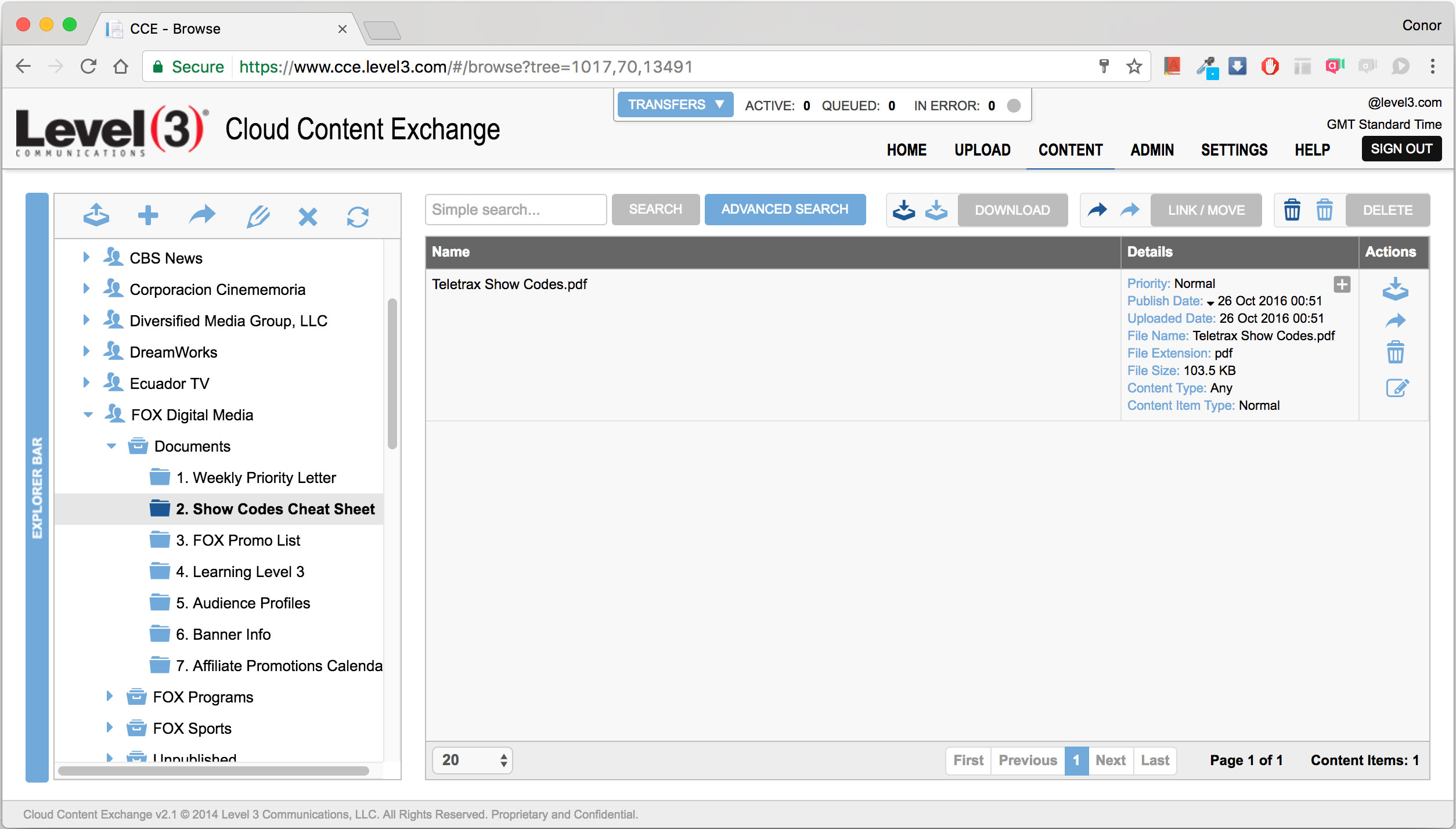Expand the Corporacion Cinememoria node
The width and height of the screenshot is (1456, 829).
86,289
